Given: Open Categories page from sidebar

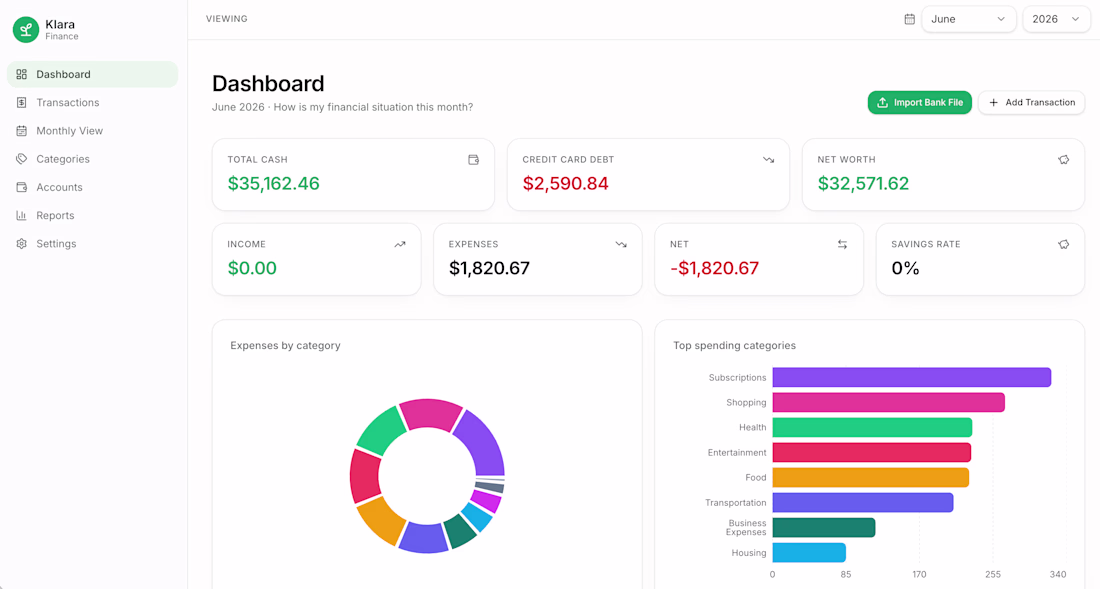Looking at the screenshot, I should [93, 159].
